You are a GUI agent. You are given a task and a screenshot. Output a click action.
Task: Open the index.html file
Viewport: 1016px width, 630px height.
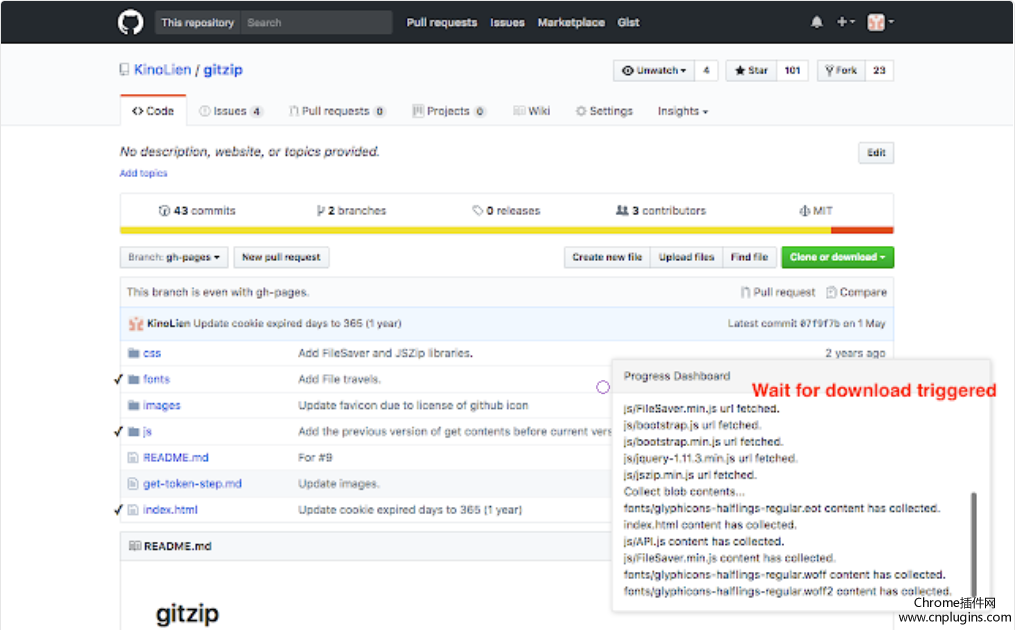pyautogui.click(x=170, y=510)
